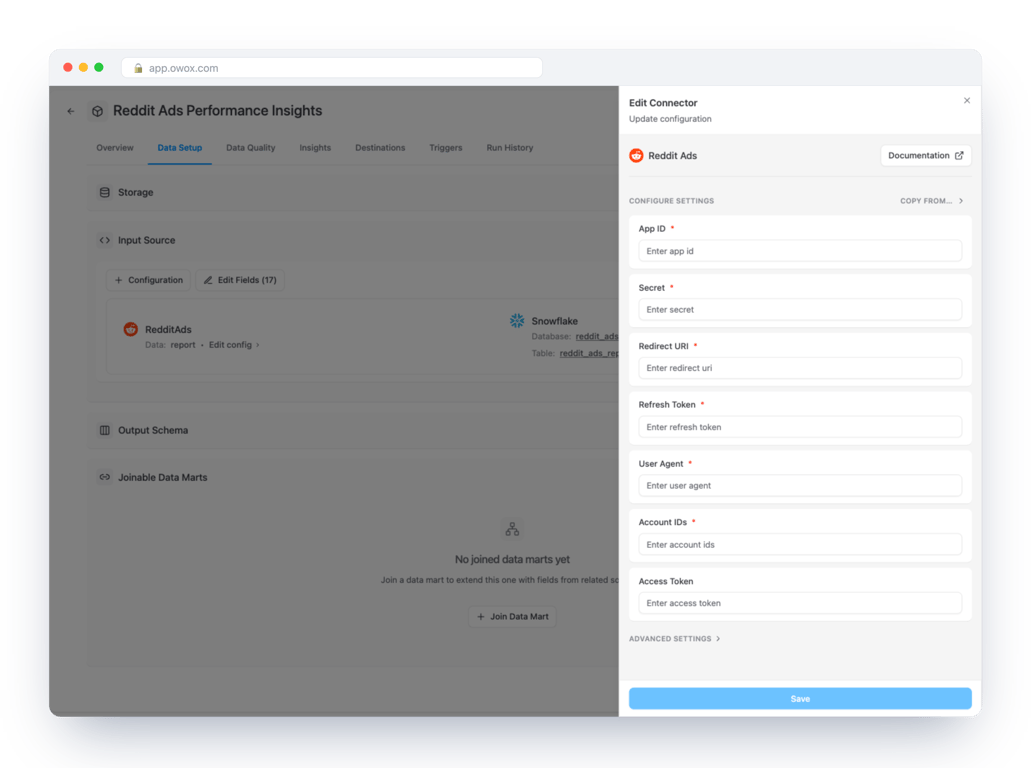Image resolution: width=1031 pixels, height=768 pixels.
Task: Click the Configuration button
Action: click(149, 280)
